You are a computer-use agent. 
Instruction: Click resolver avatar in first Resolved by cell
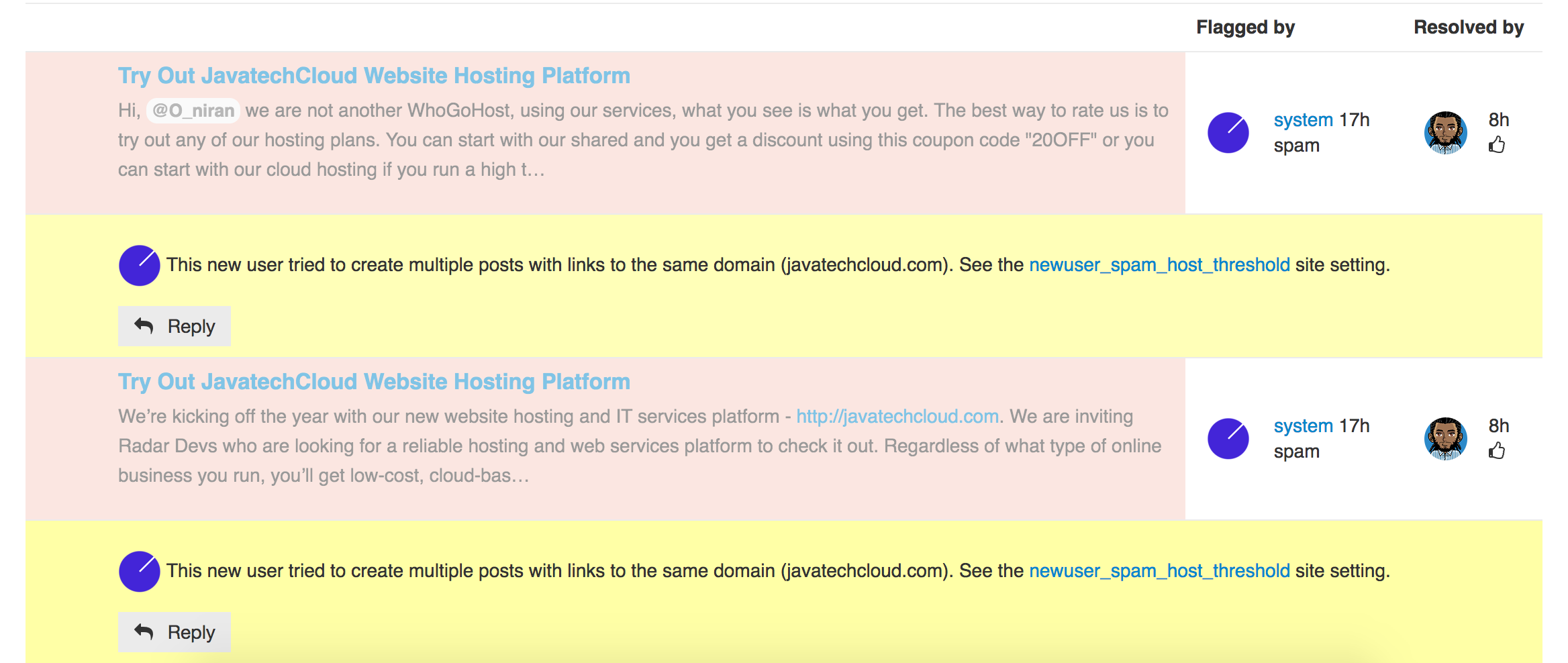(1446, 133)
